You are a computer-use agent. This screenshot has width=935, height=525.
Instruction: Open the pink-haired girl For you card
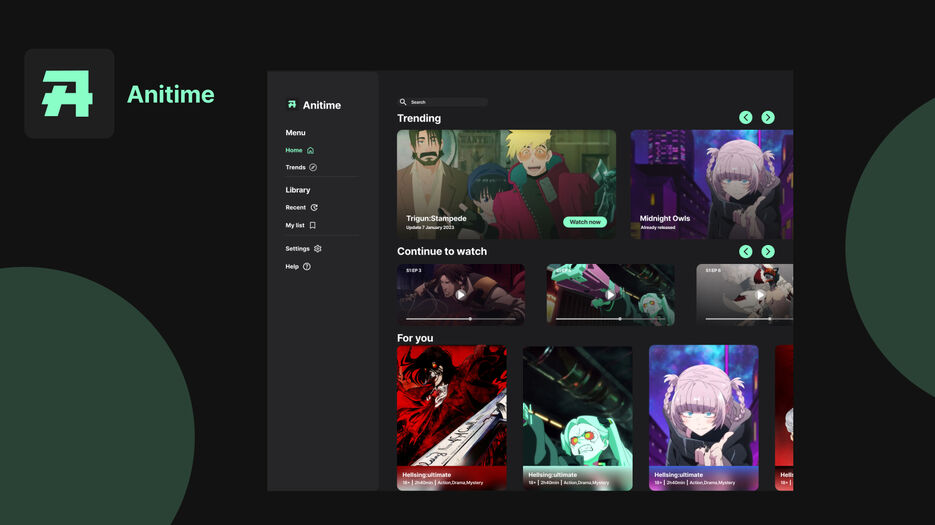[x=704, y=418]
